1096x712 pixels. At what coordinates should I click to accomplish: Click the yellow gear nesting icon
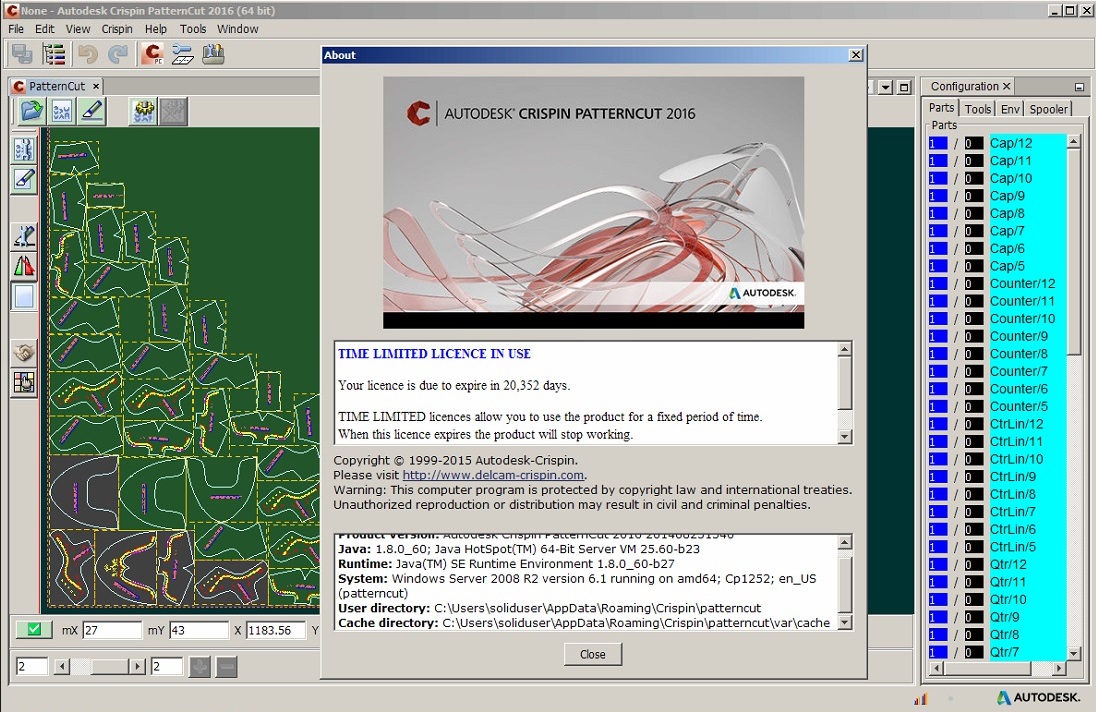[x=144, y=111]
